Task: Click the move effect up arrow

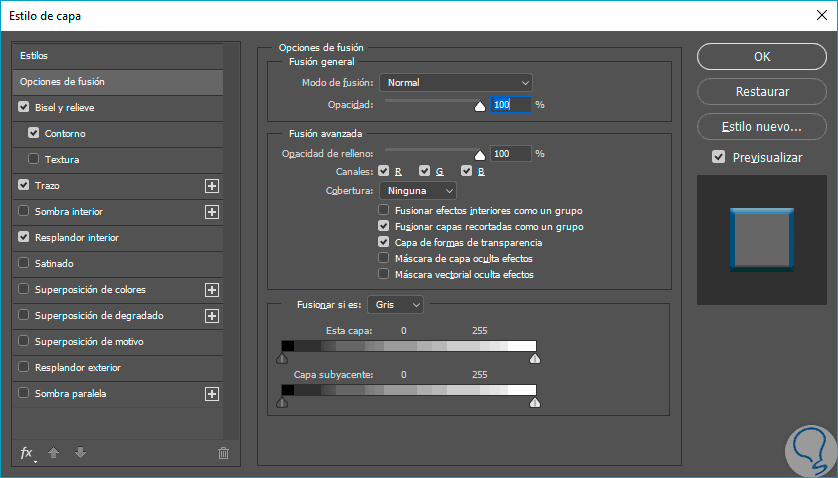Action: click(54, 453)
